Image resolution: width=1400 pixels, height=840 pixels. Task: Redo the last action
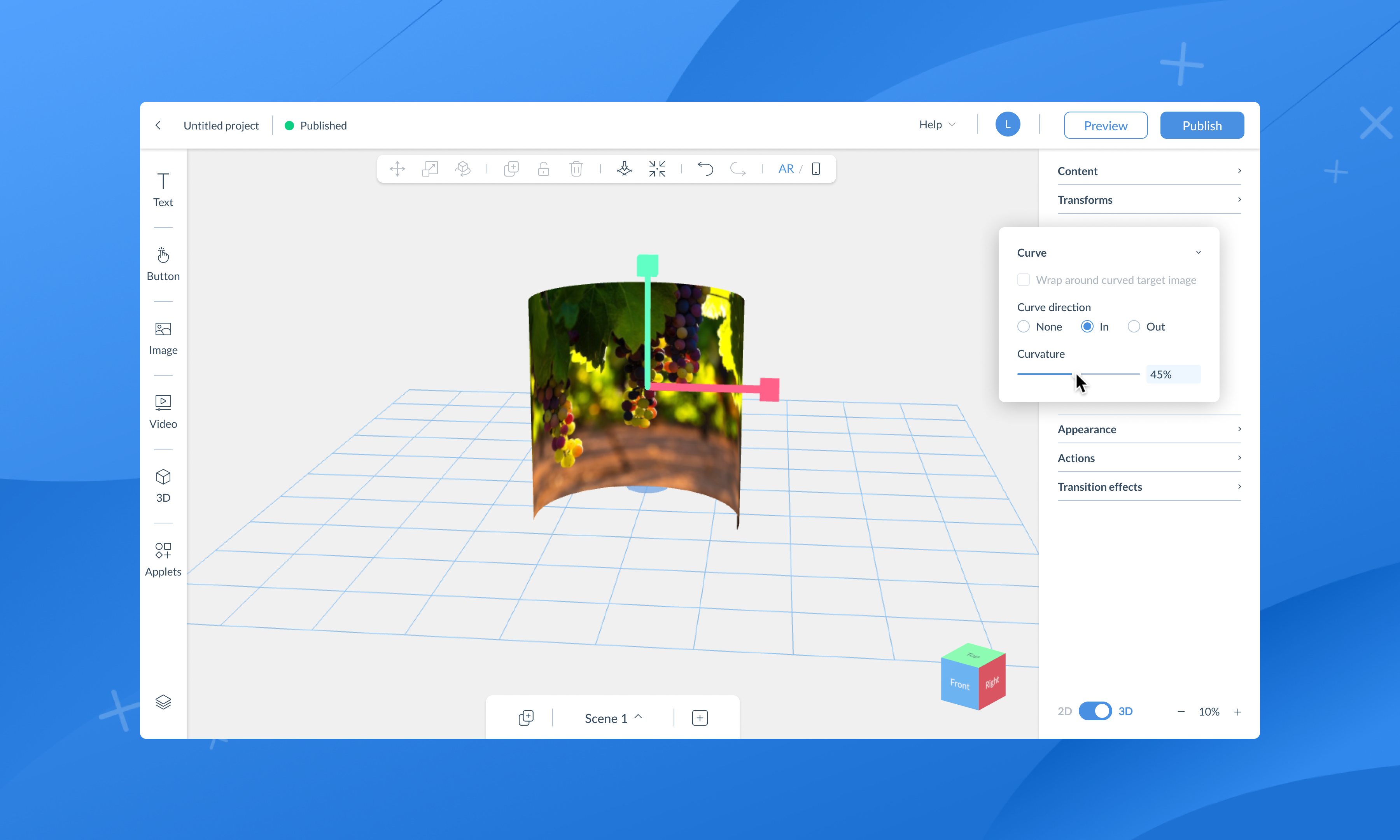pyautogui.click(x=738, y=169)
